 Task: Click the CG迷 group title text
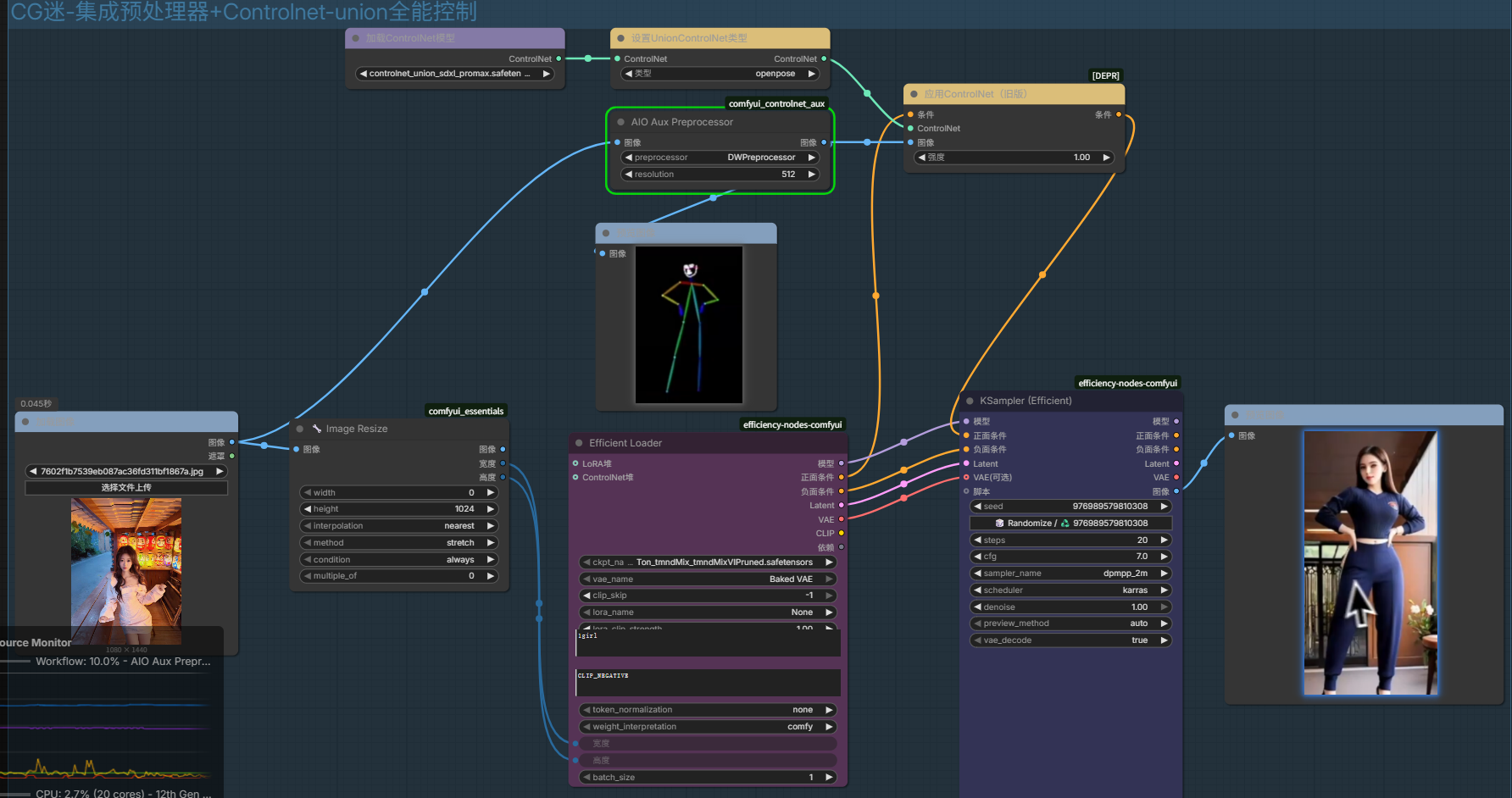pos(243,12)
